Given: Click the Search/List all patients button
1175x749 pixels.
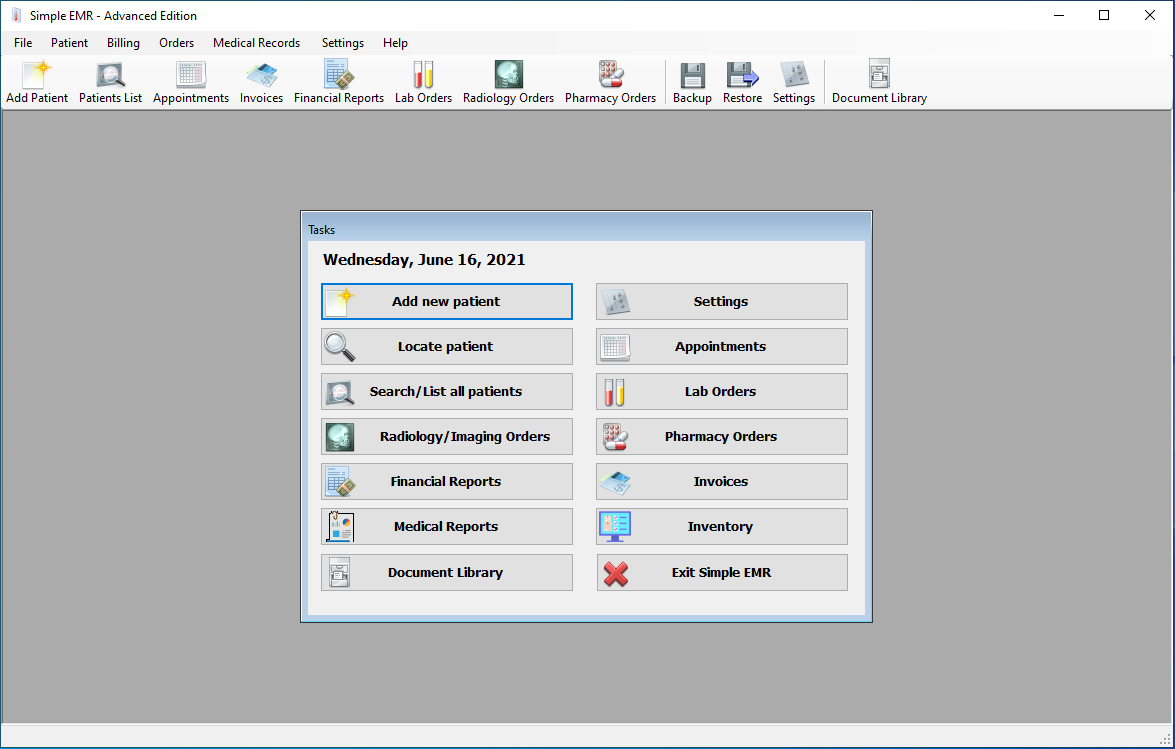Looking at the screenshot, I should click(446, 391).
